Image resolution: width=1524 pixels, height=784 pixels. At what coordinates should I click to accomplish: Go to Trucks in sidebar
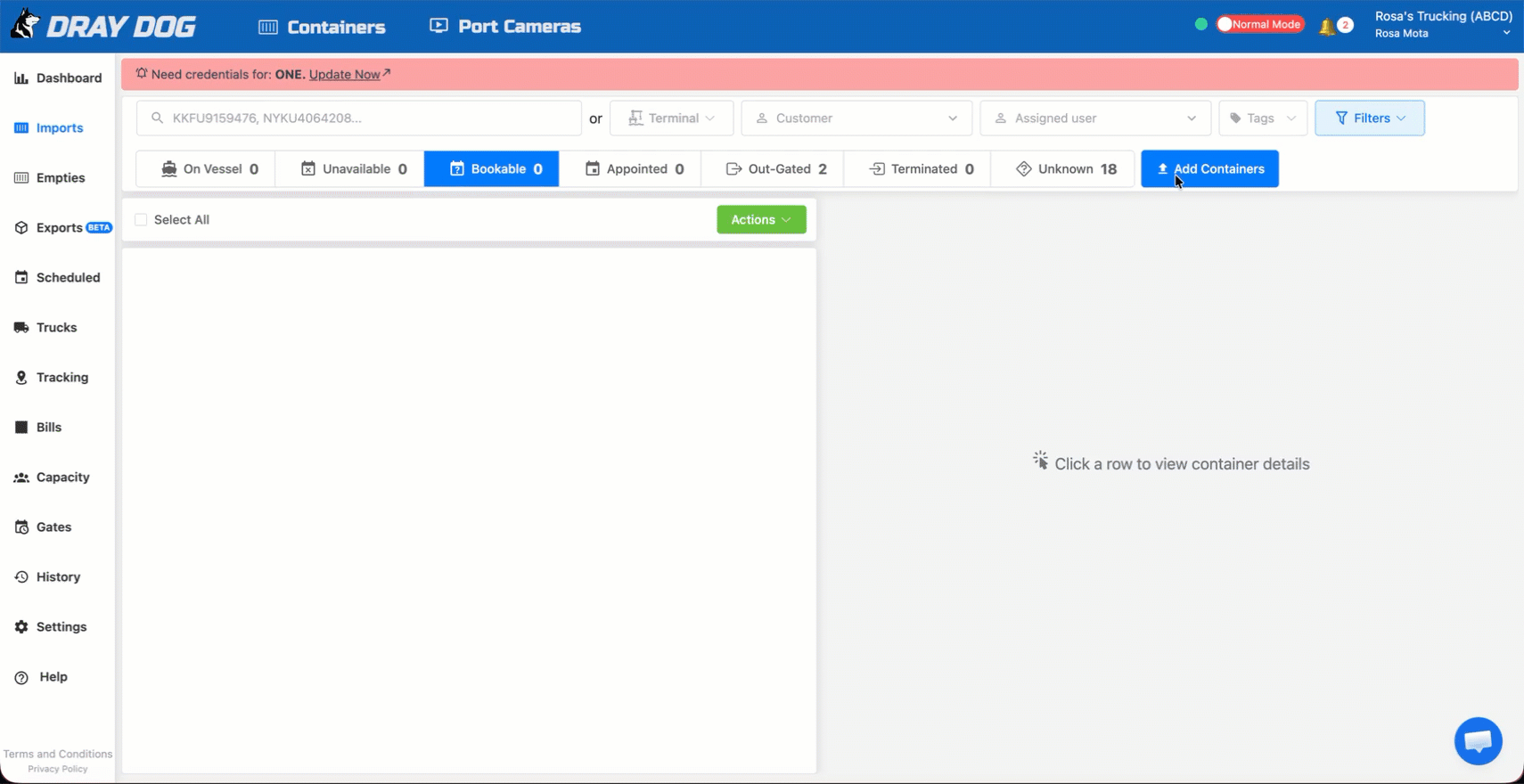click(46, 328)
